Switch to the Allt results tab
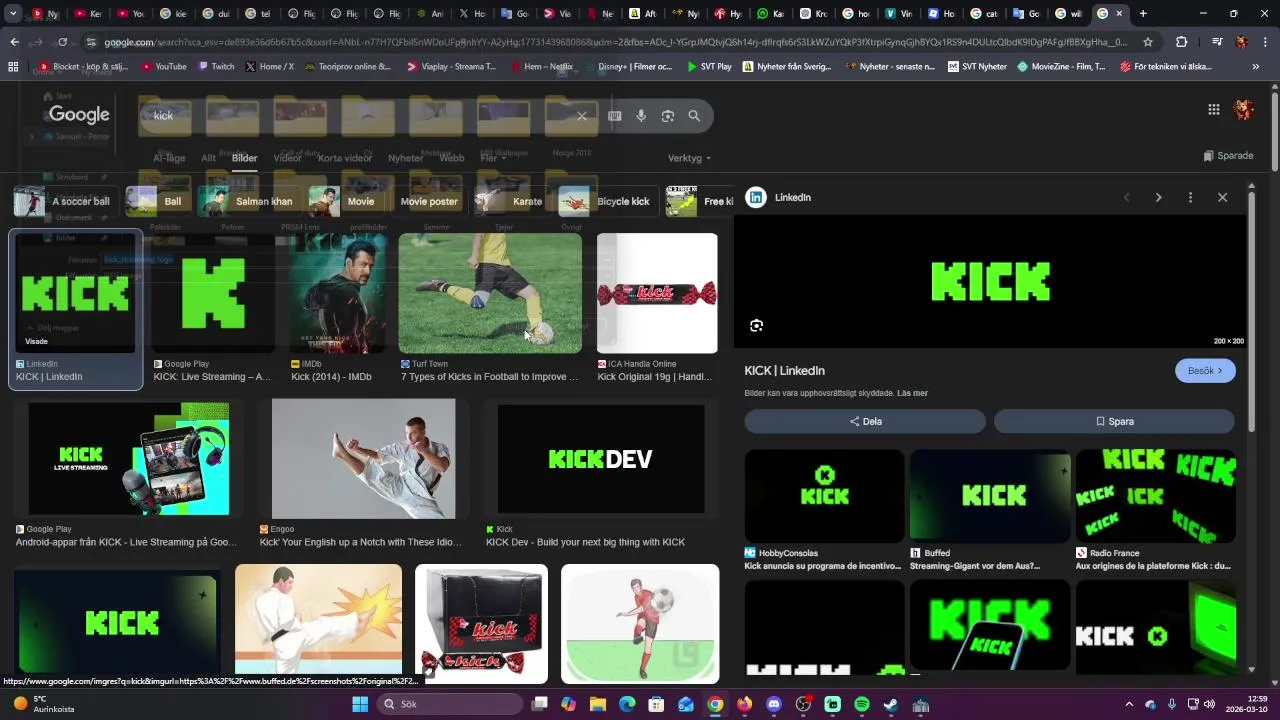The height and width of the screenshot is (720, 1280). tap(208, 158)
